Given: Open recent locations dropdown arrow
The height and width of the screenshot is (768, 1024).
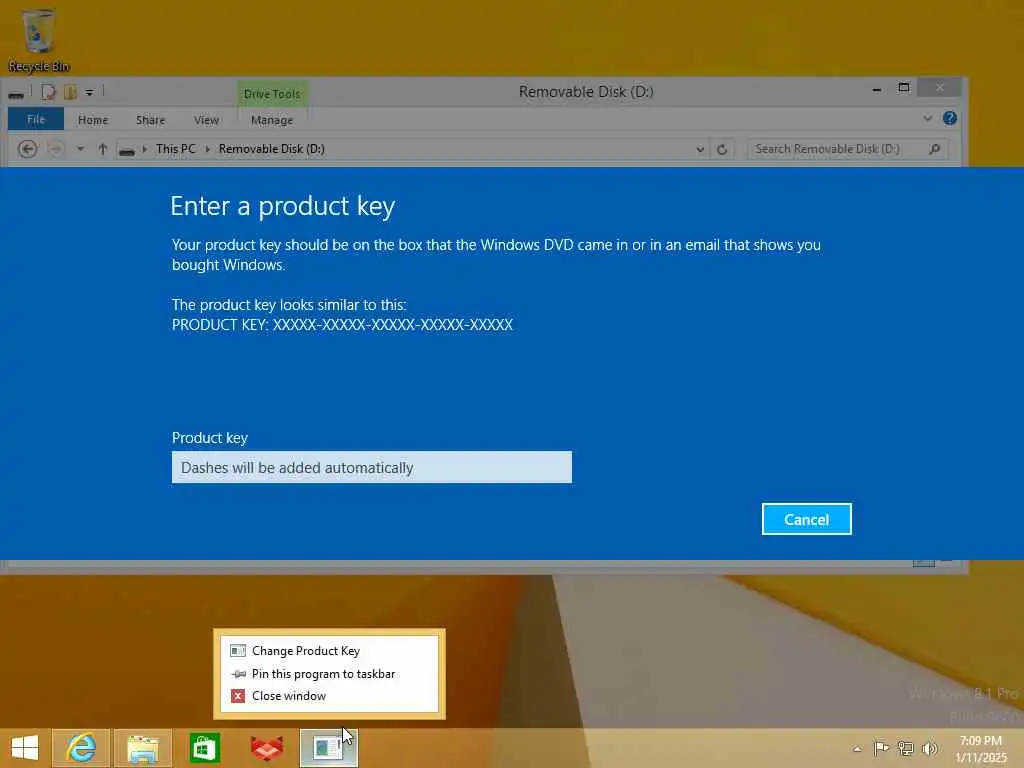Looking at the screenshot, I should [x=80, y=149].
